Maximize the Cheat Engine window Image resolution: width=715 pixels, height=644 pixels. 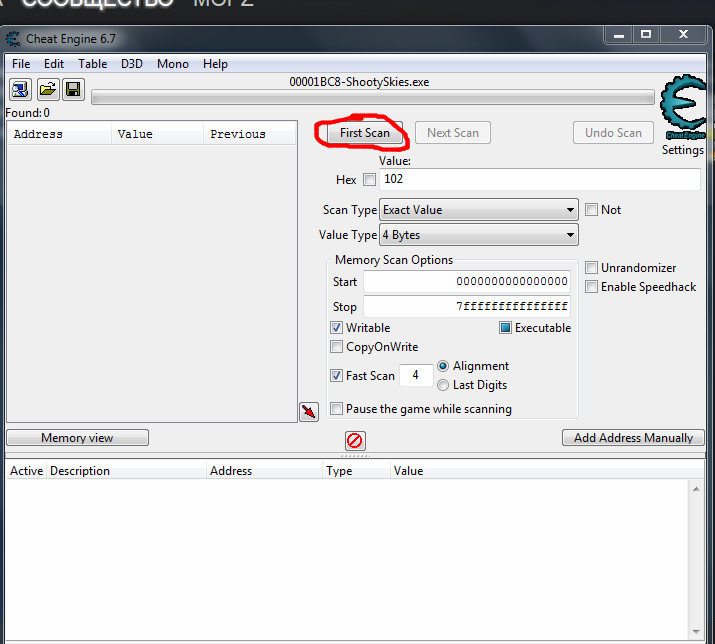(646, 35)
